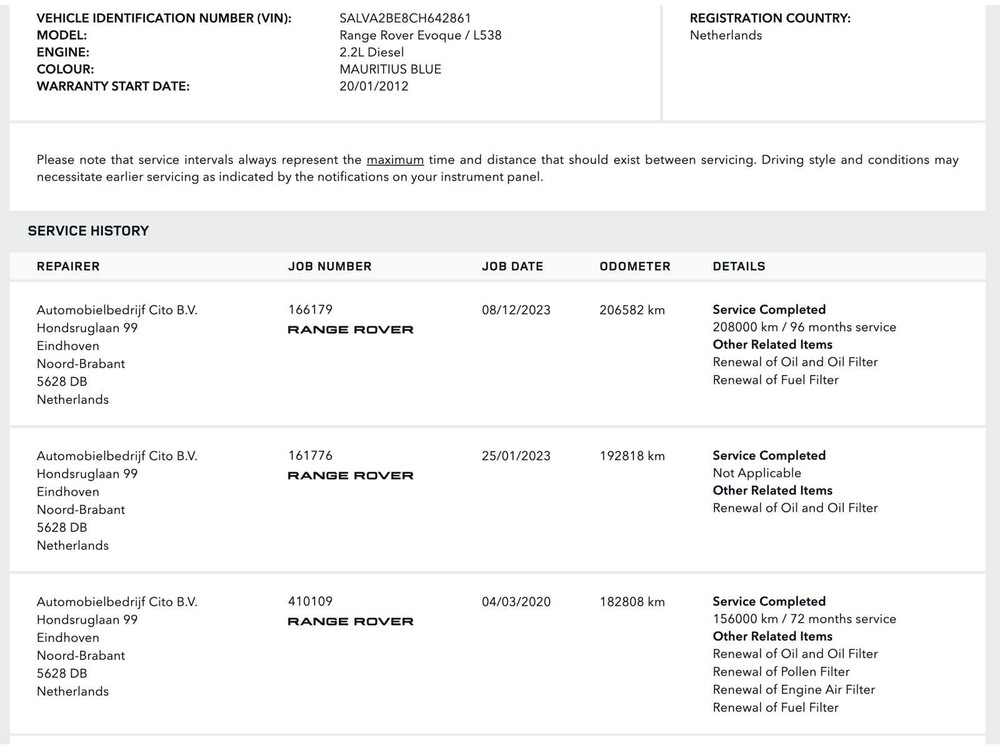Image resolution: width=1000 pixels, height=750 pixels.
Task: Select the VIN number SALVA2BE8CH642861
Action: [x=405, y=18]
